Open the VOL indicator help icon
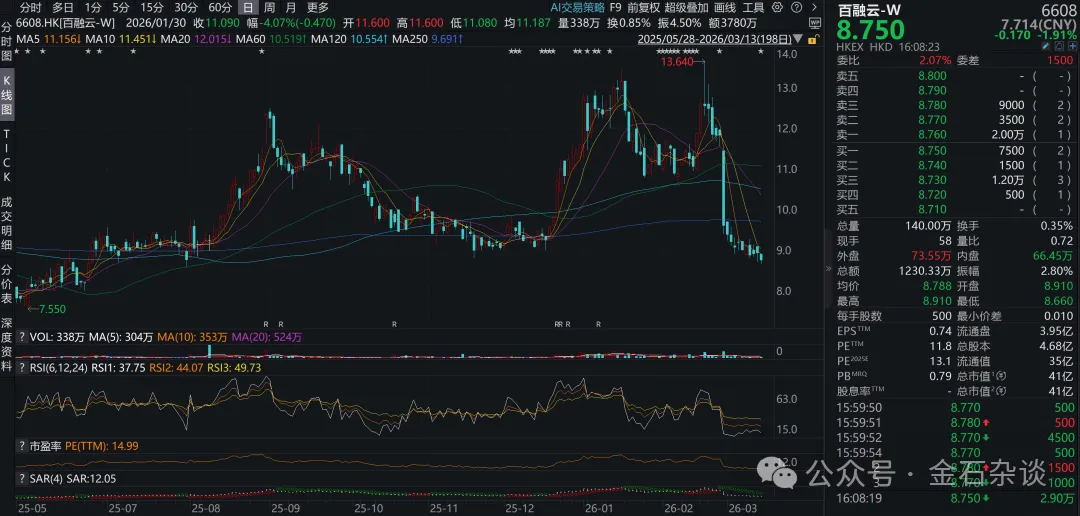Viewport: 1080px width, 516px height. (21, 338)
